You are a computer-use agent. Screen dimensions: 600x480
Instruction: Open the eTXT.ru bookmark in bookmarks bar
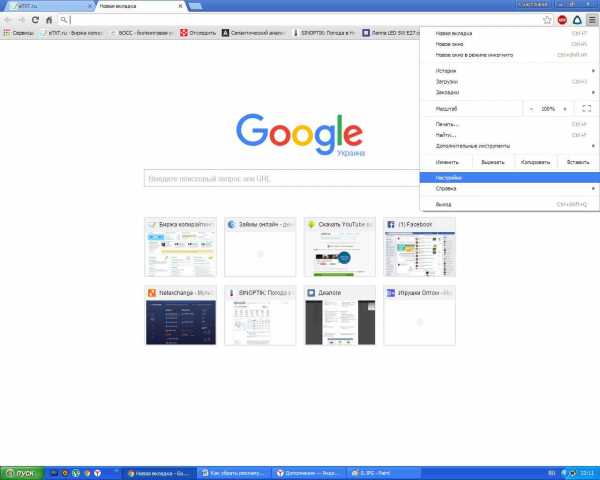coord(71,33)
